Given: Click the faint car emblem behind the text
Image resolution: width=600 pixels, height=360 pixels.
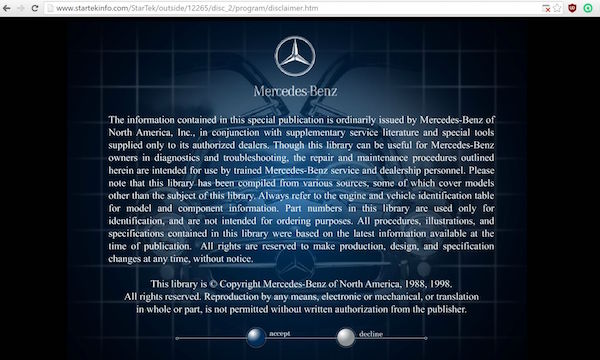Looking at the screenshot, I should point(295,264).
